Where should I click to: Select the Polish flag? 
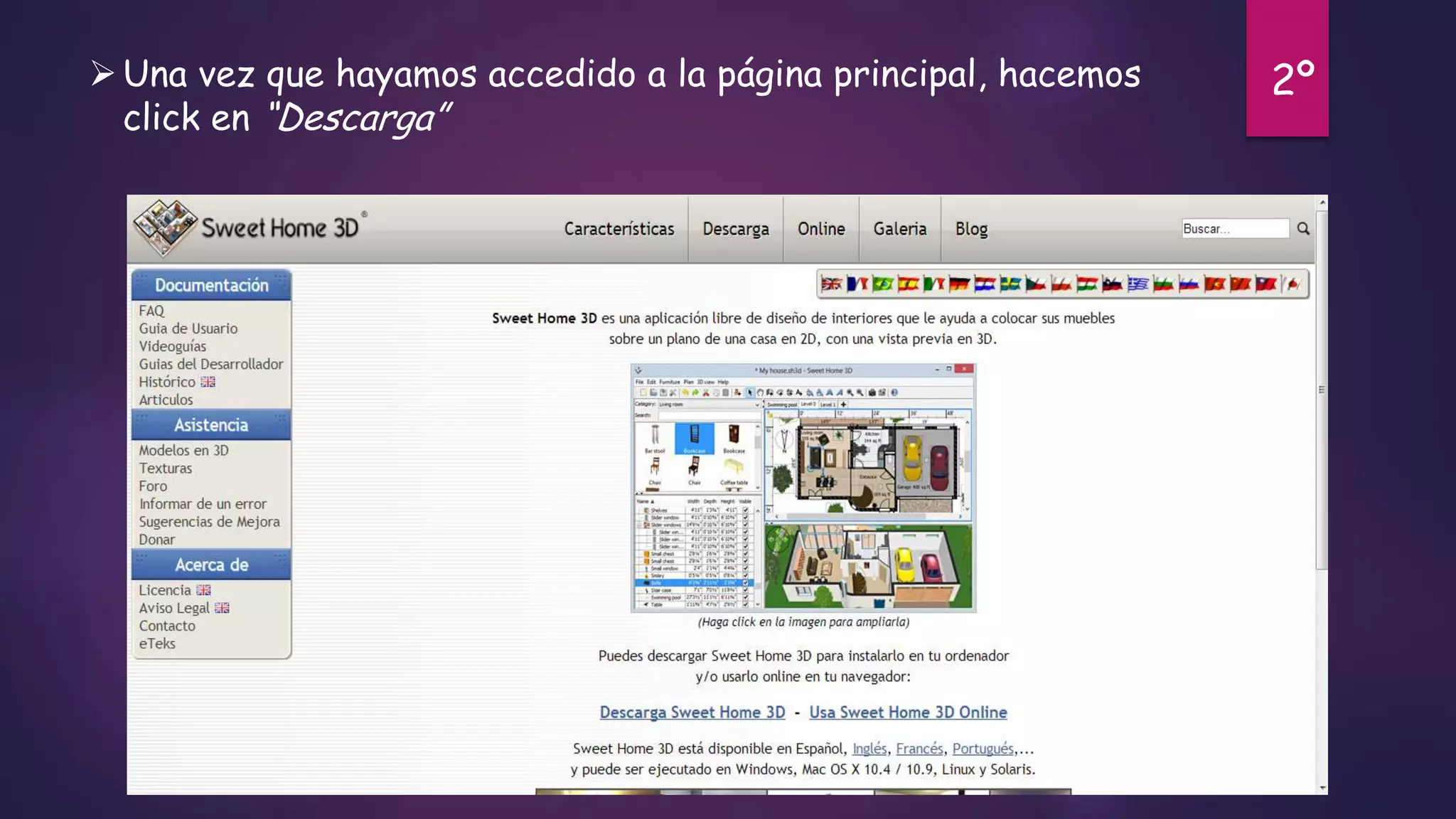(x=1061, y=284)
